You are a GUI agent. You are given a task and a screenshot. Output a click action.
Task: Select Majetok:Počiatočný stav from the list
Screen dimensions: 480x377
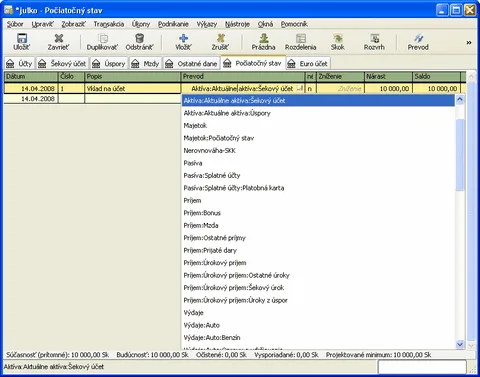point(318,138)
